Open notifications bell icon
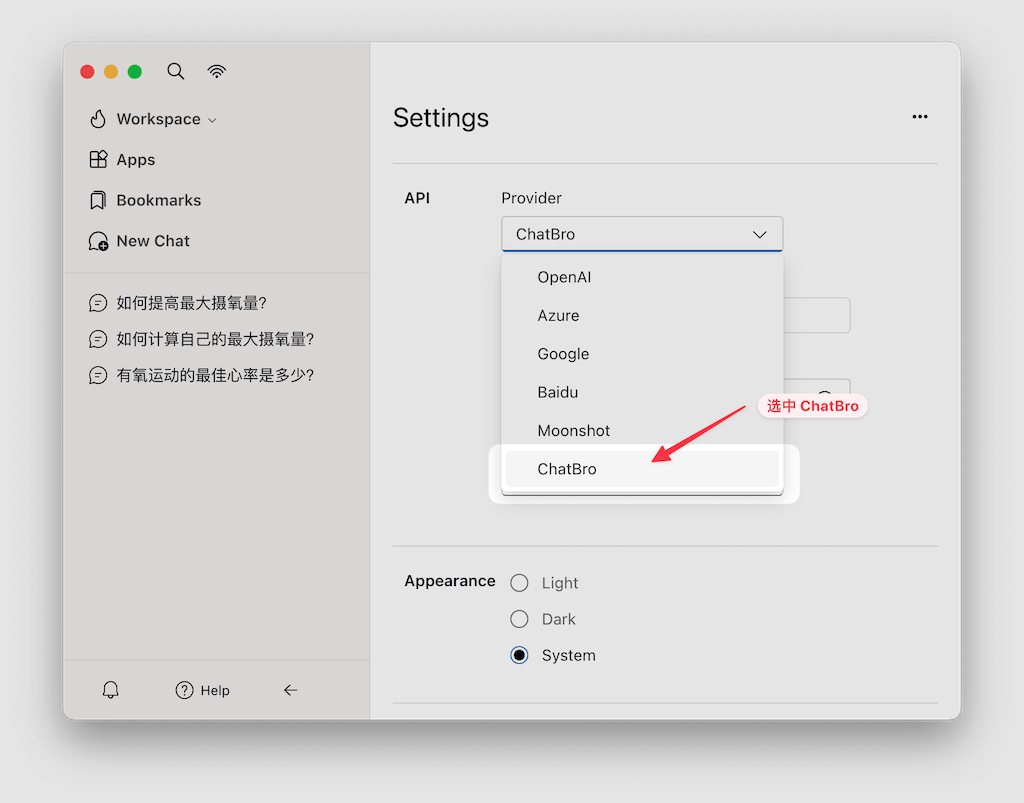Image resolution: width=1024 pixels, height=803 pixels. point(110,690)
